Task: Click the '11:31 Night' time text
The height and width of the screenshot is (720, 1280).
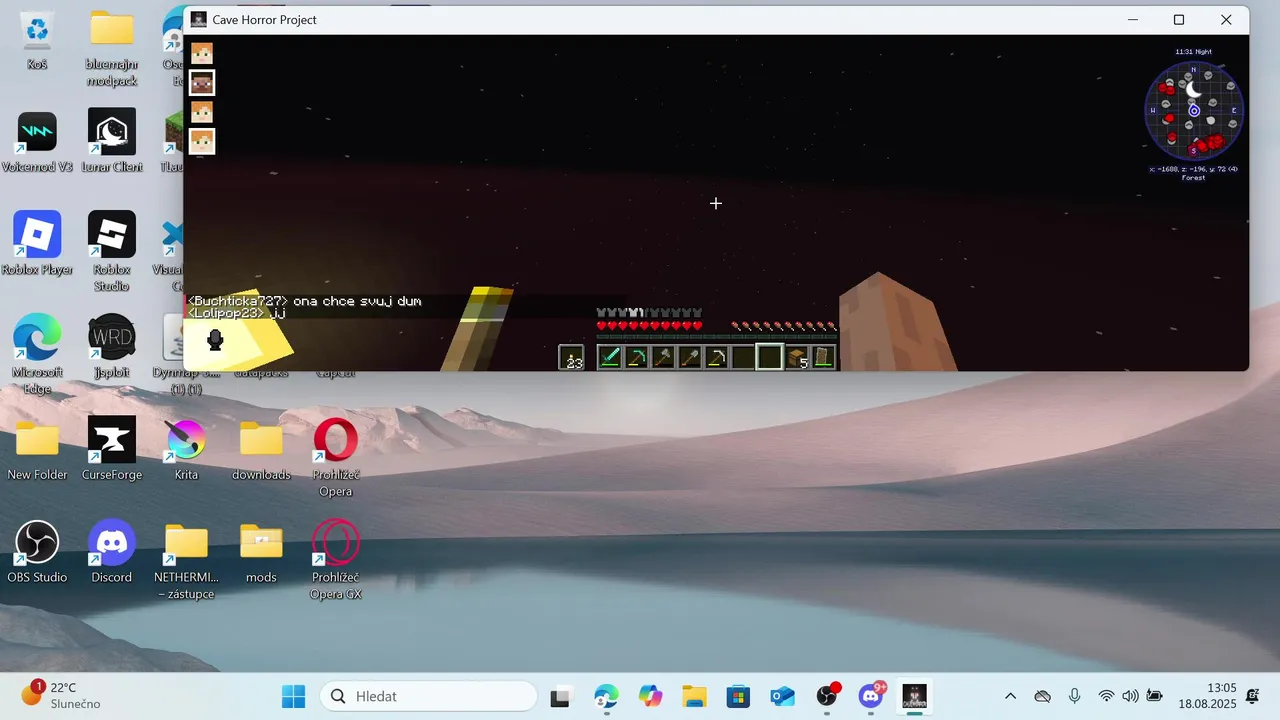Action: pos(1193,52)
